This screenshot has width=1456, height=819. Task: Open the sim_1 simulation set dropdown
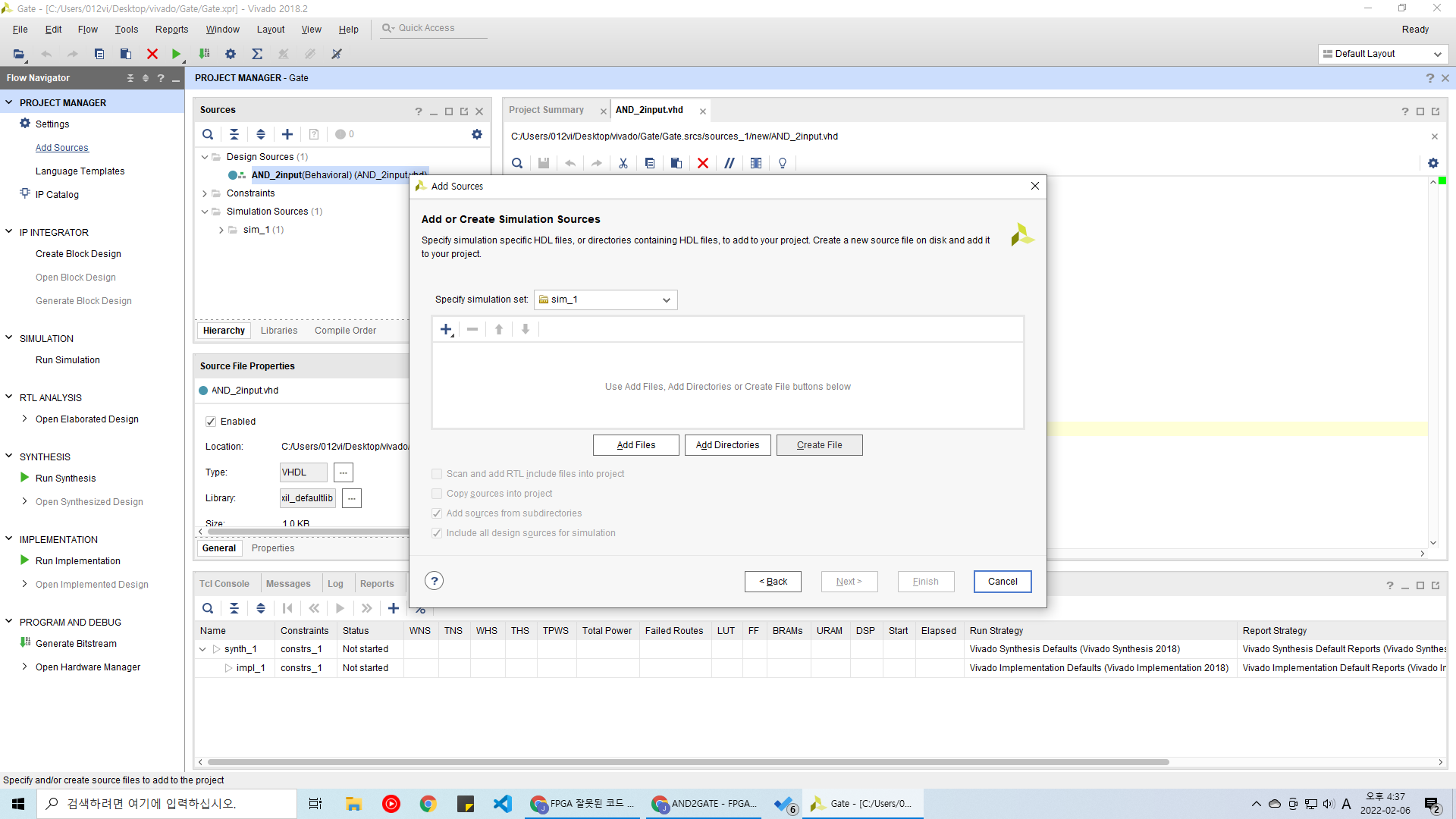pyautogui.click(x=605, y=300)
